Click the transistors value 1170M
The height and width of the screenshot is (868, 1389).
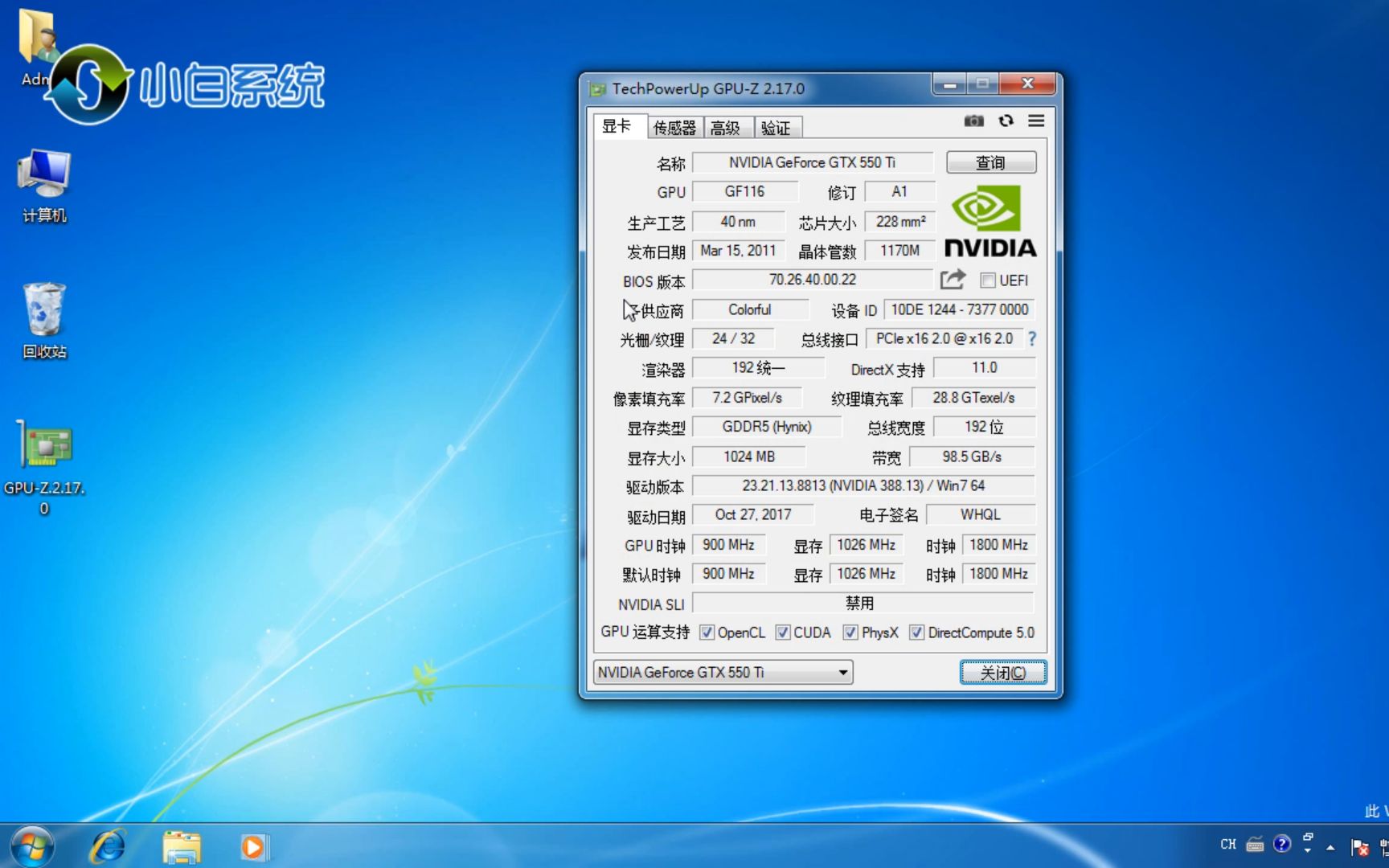coord(900,251)
